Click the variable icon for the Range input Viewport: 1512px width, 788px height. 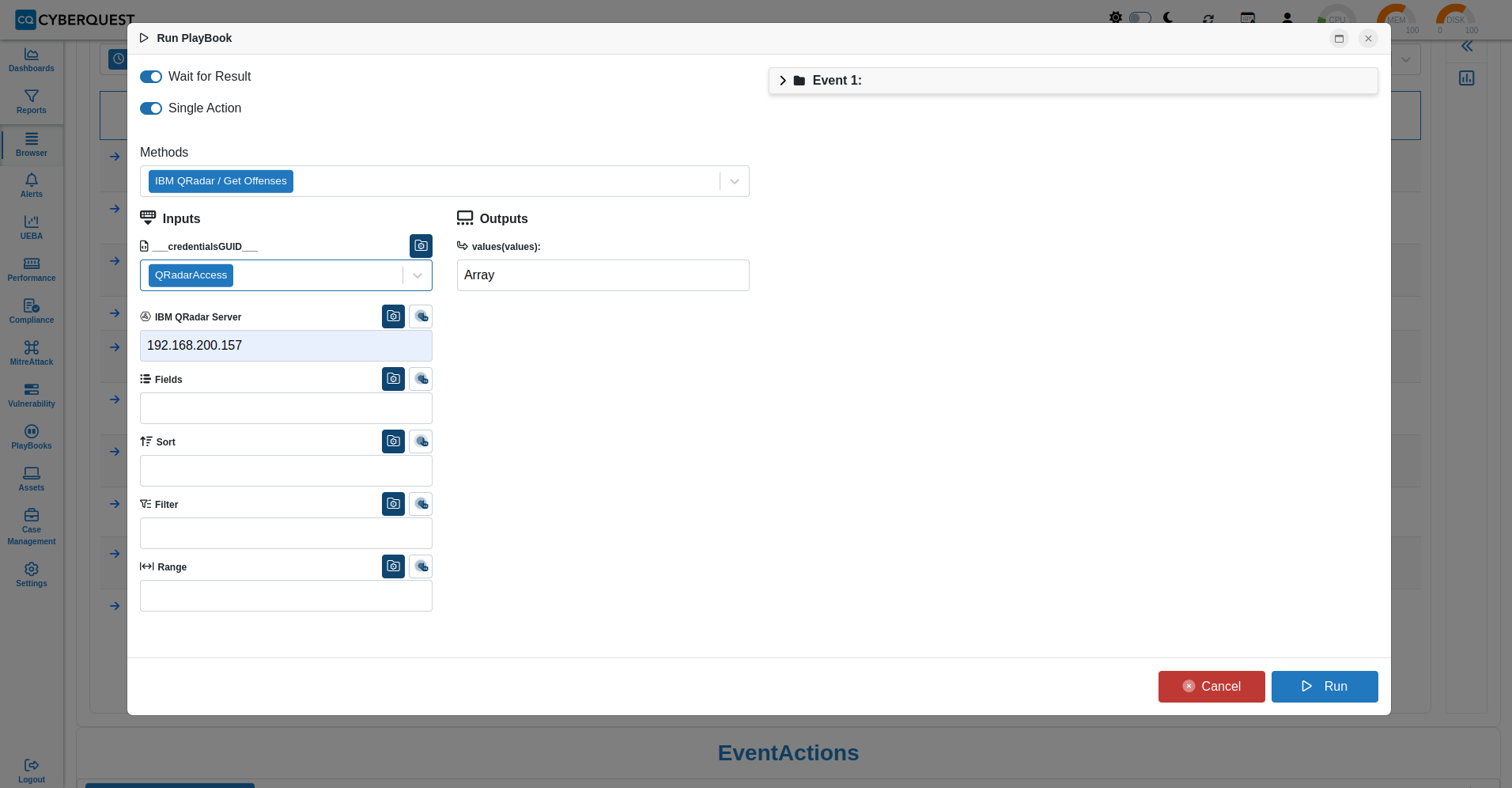point(421,566)
